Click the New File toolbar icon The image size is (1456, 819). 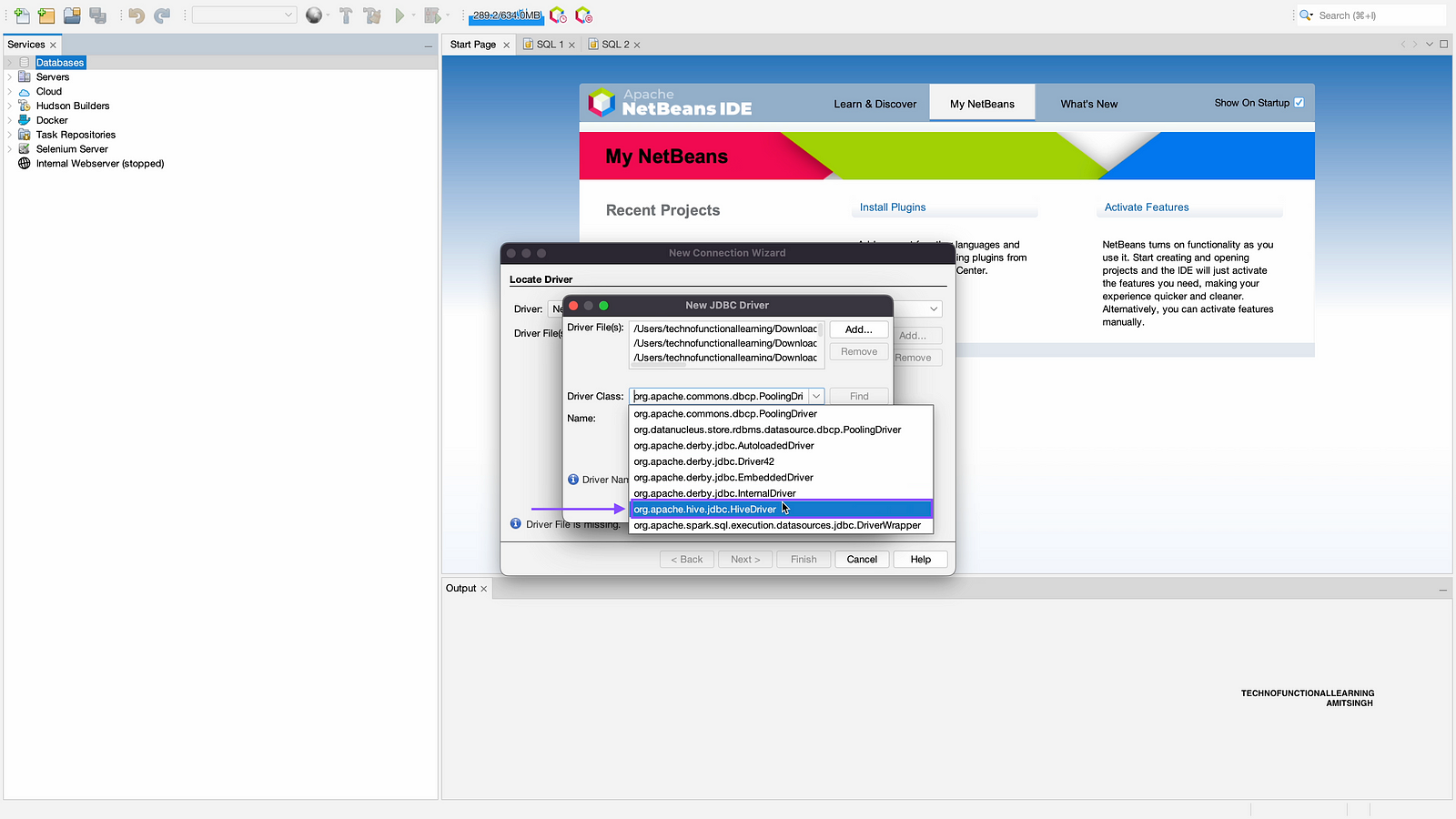(22, 15)
